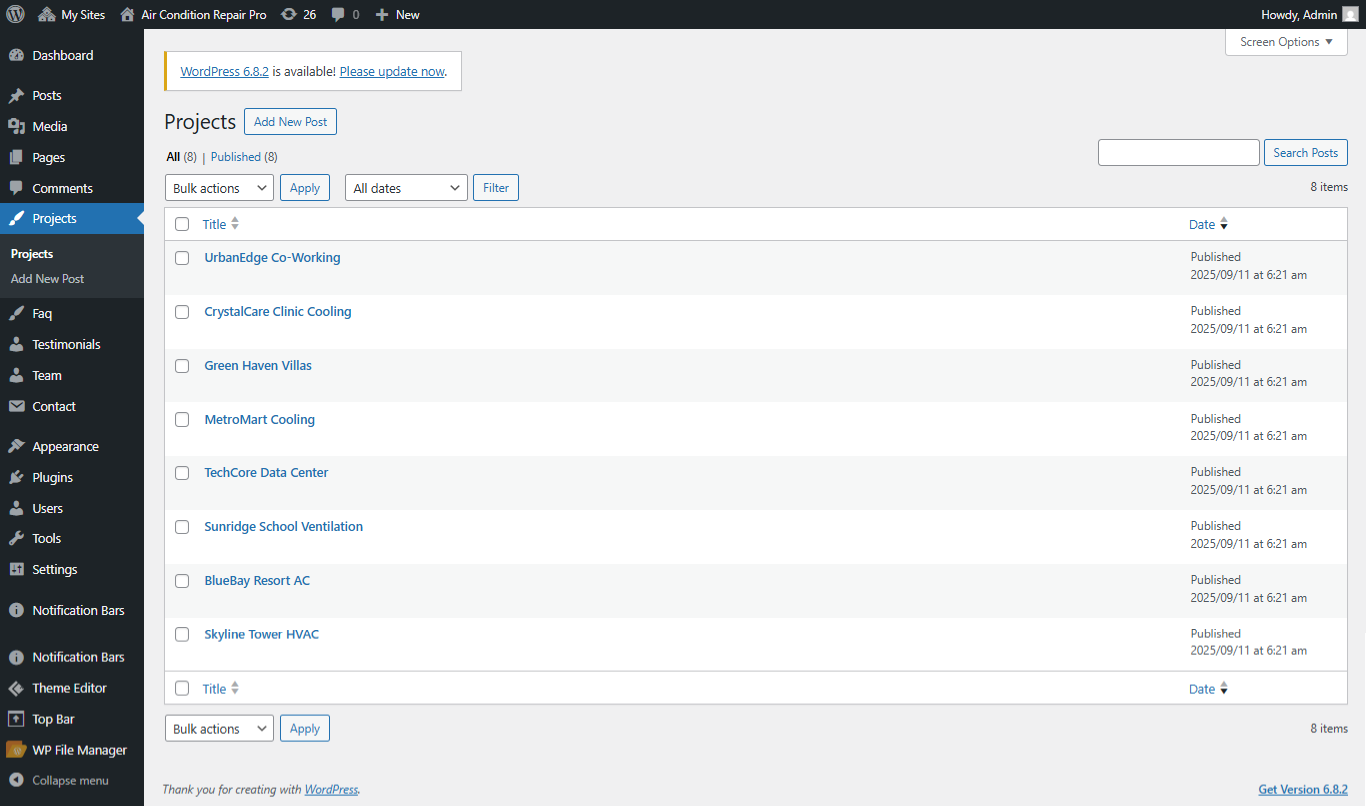Click the Search Posts button
The height and width of the screenshot is (807, 1366).
point(1305,153)
